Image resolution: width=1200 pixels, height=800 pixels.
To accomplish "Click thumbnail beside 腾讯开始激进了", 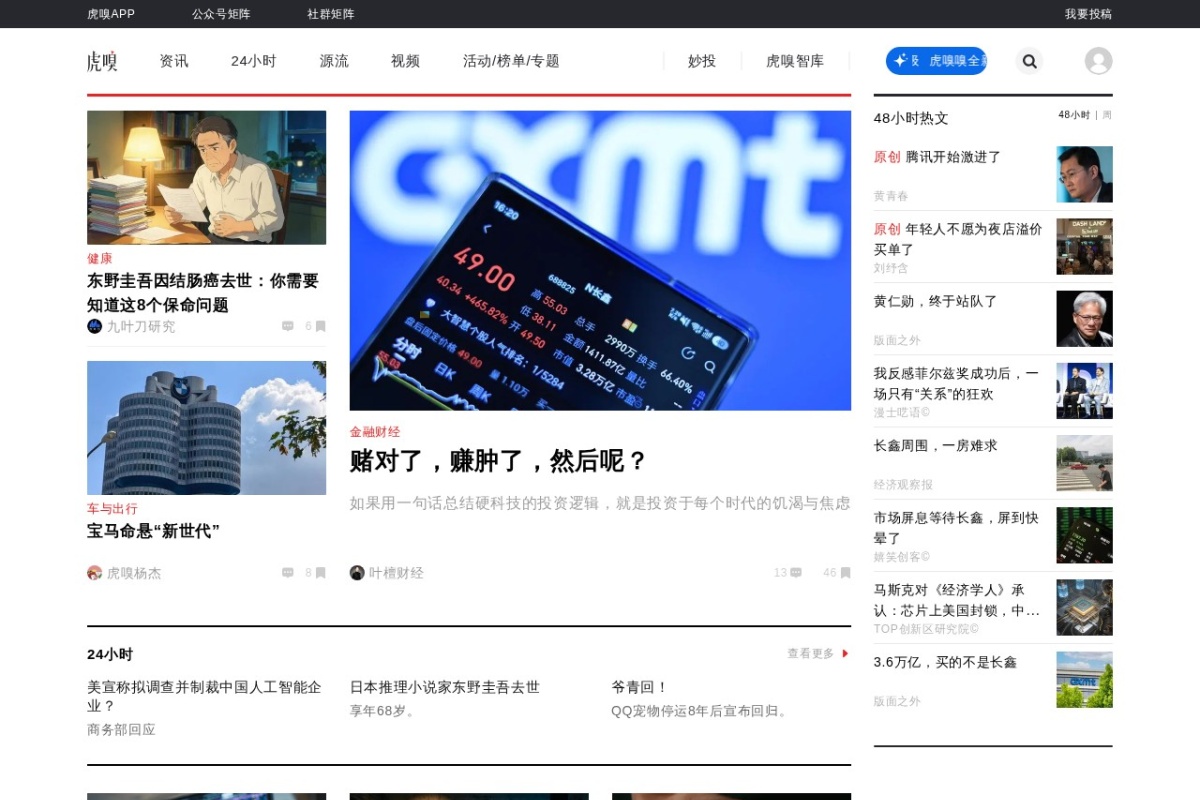I will [x=1084, y=174].
